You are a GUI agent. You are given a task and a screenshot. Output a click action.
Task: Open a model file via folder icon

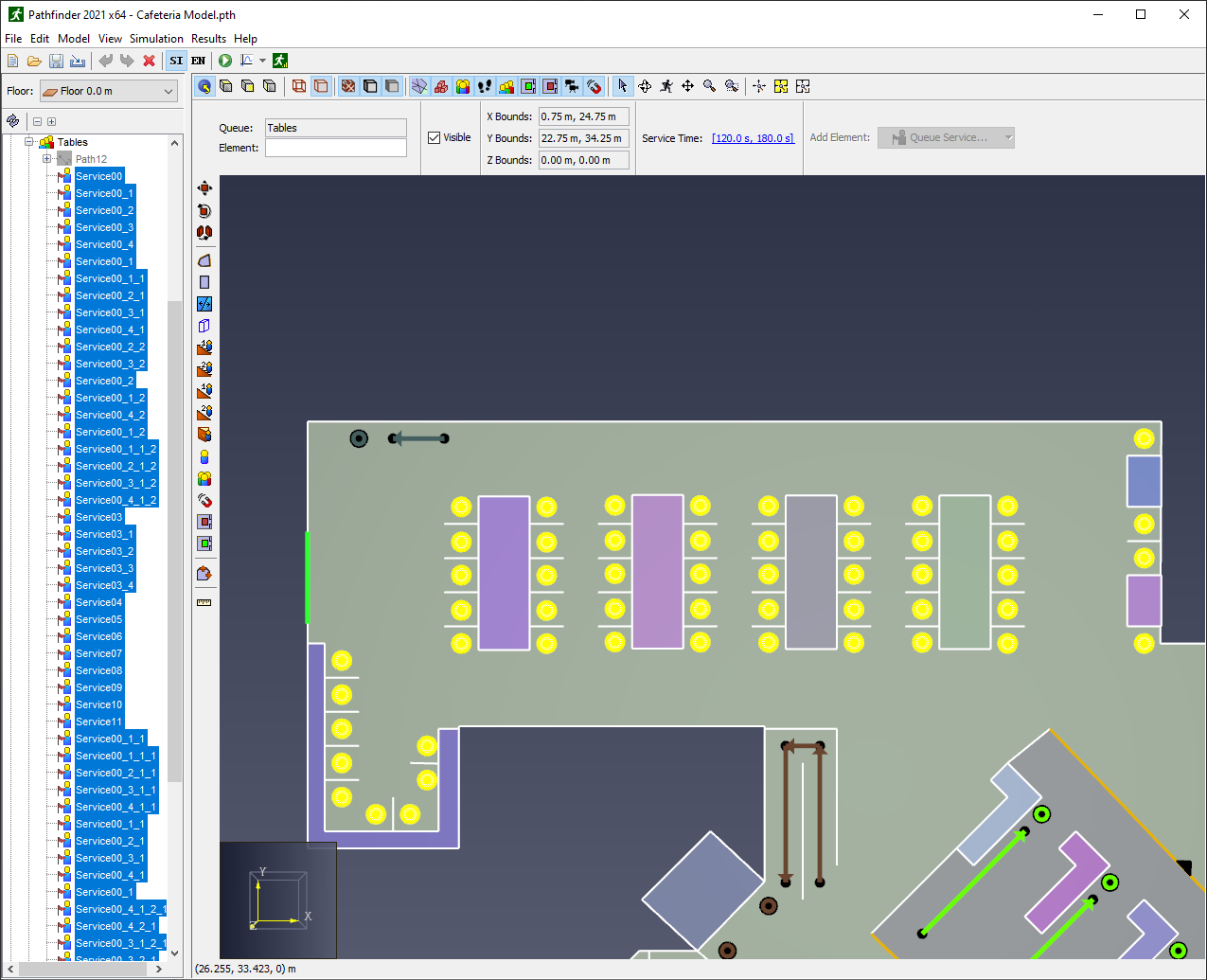pyautogui.click(x=34, y=61)
